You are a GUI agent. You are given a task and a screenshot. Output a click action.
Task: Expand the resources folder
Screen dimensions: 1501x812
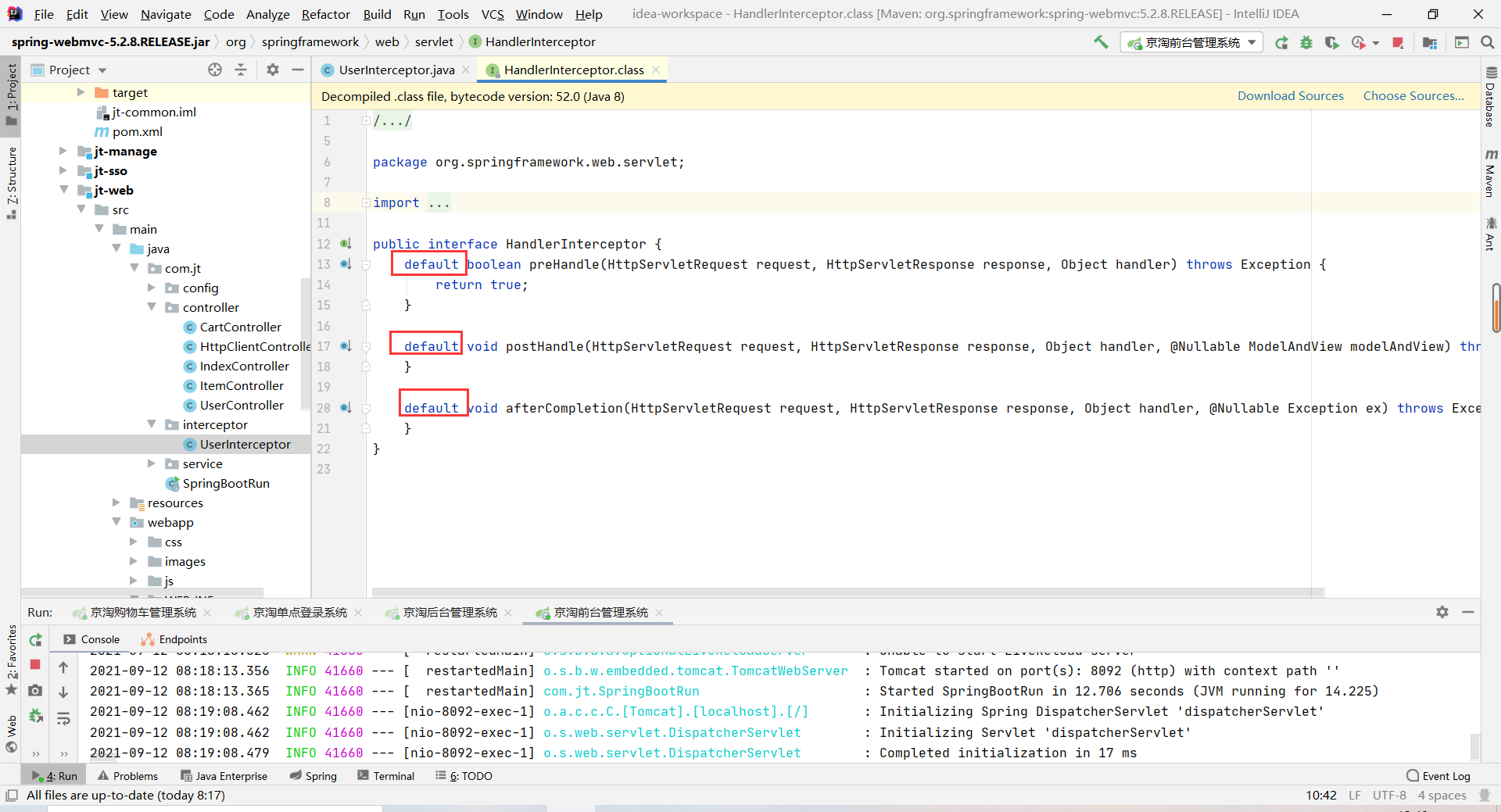(116, 503)
